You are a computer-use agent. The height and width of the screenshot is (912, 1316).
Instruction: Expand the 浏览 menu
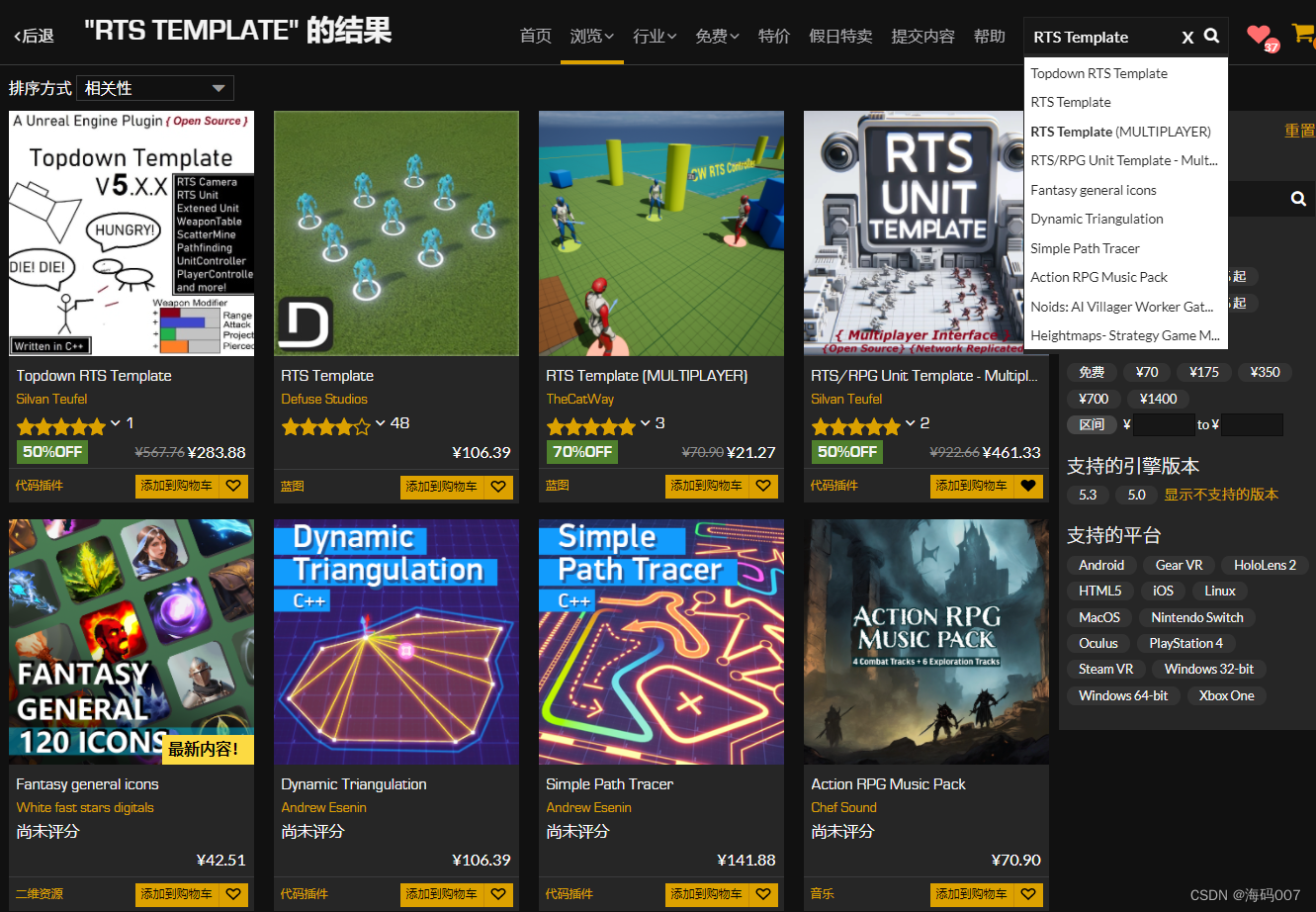click(591, 36)
